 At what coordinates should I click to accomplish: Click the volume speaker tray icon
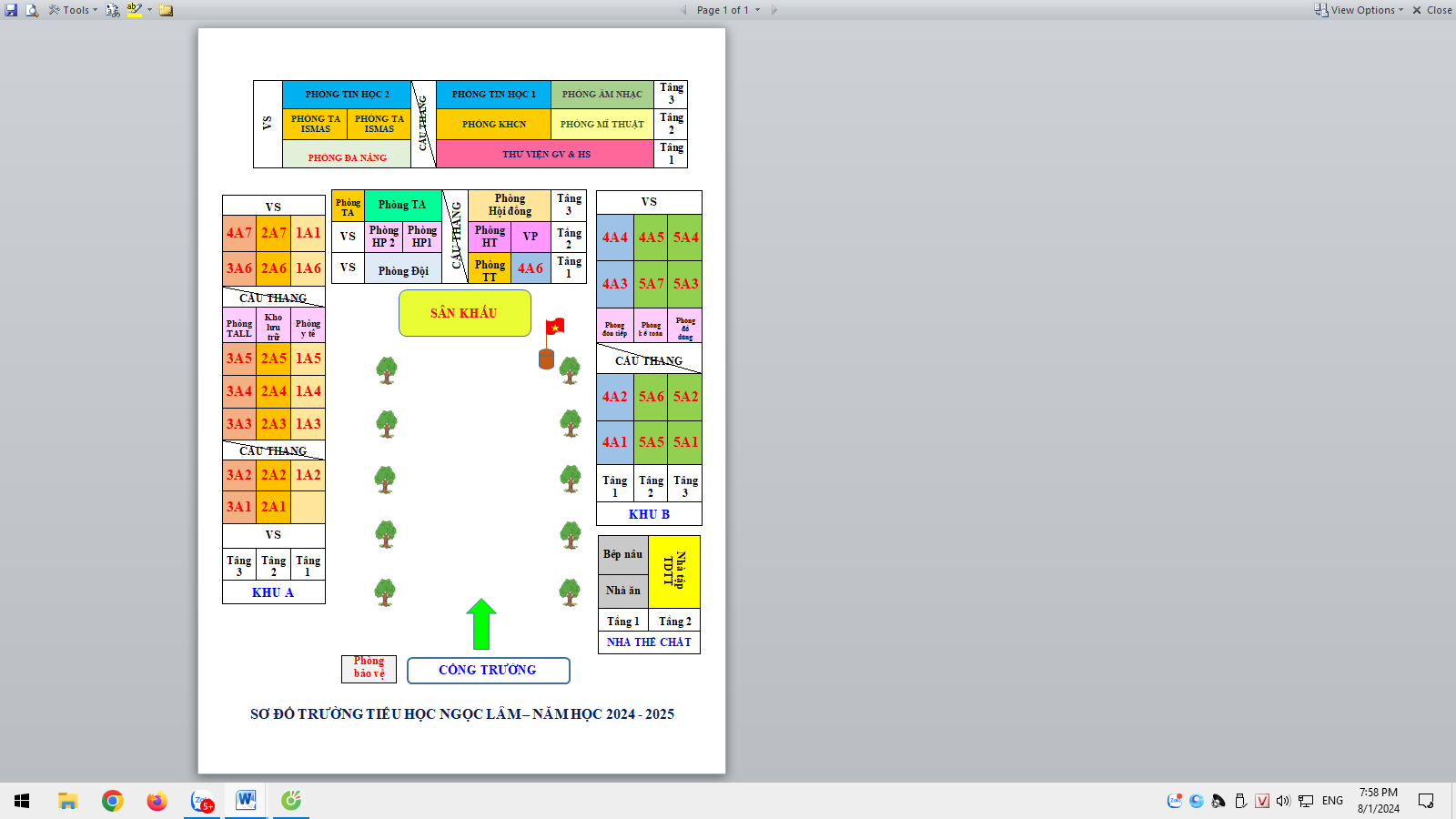click(1283, 801)
